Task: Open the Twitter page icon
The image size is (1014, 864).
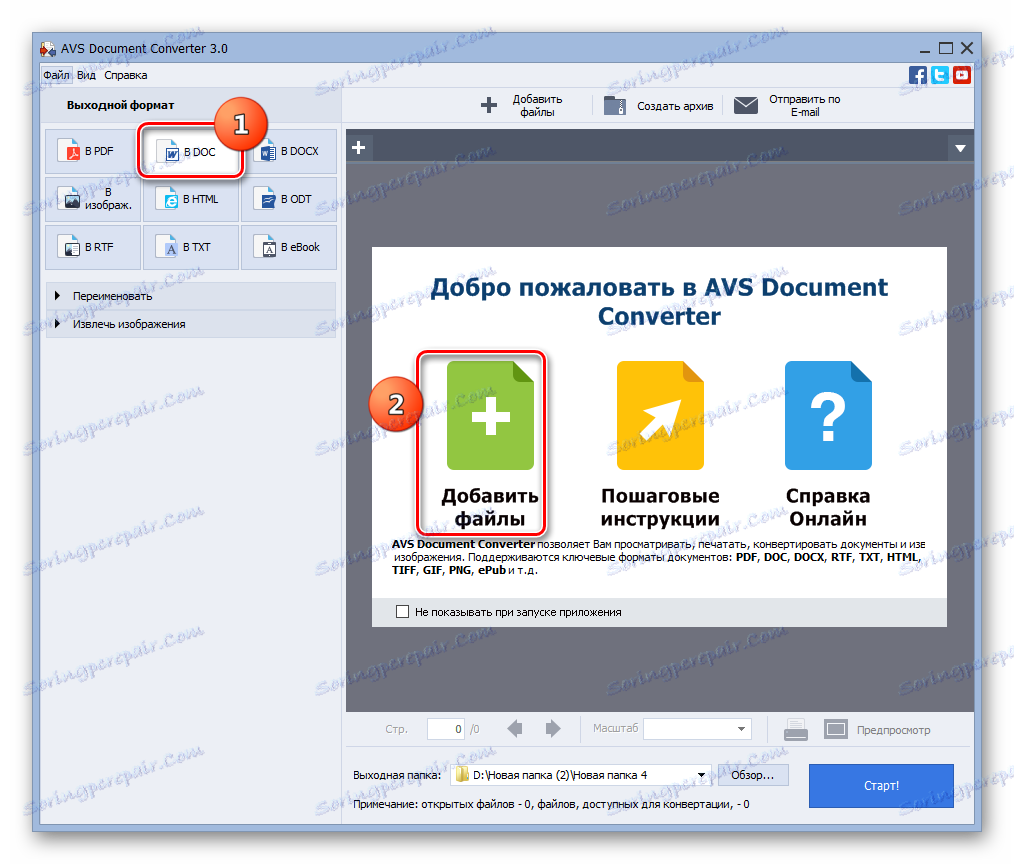Action: (x=940, y=75)
